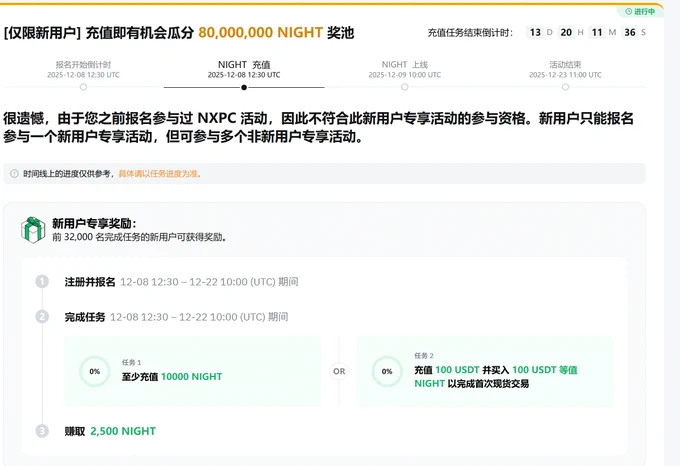The image size is (680, 466).
Task: Click the 任务 1 progress circle 0%
Action: (95, 371)
